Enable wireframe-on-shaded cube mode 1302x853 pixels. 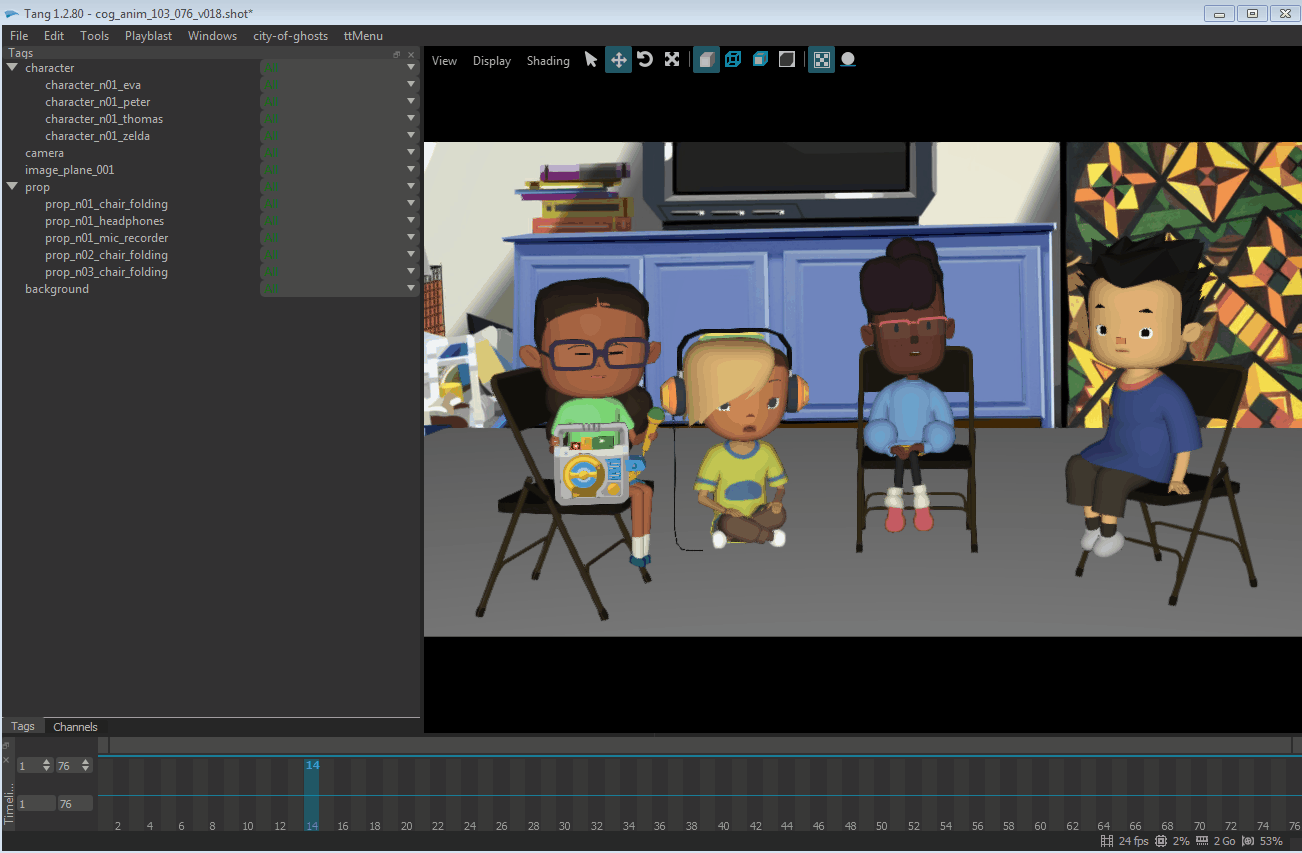(x=760, y=60)
